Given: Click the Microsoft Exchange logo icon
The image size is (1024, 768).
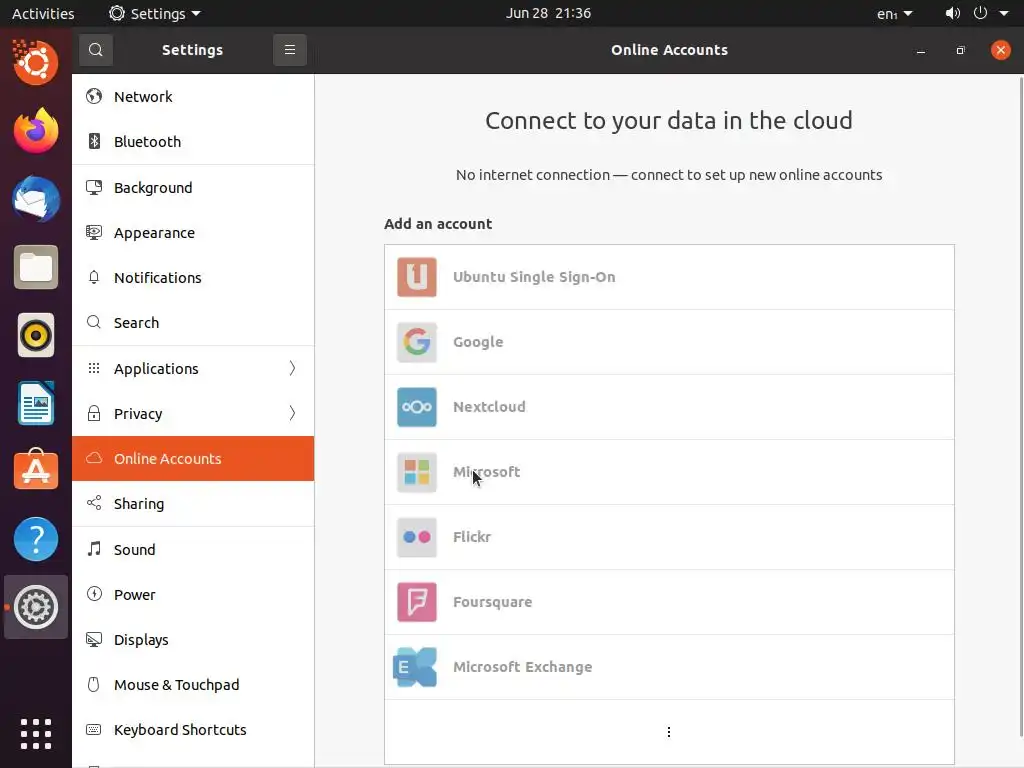Looking at the screenshot, I should pos(416,667).
